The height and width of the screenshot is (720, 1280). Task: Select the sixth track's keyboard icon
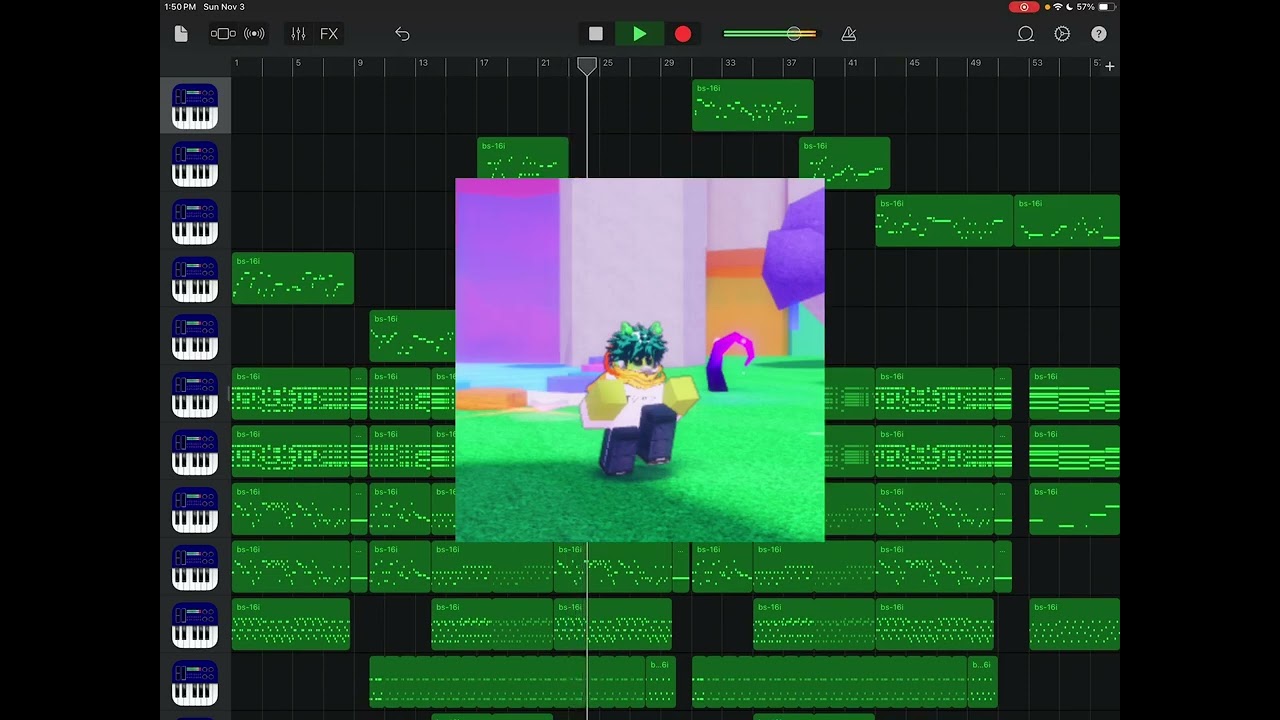coord(195,395)
